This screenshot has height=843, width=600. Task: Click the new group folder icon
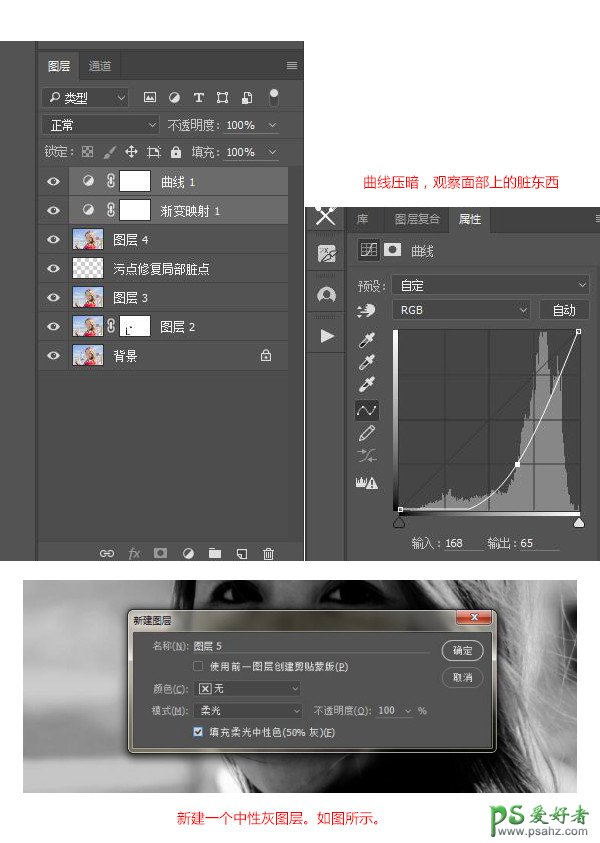[214, 553]
